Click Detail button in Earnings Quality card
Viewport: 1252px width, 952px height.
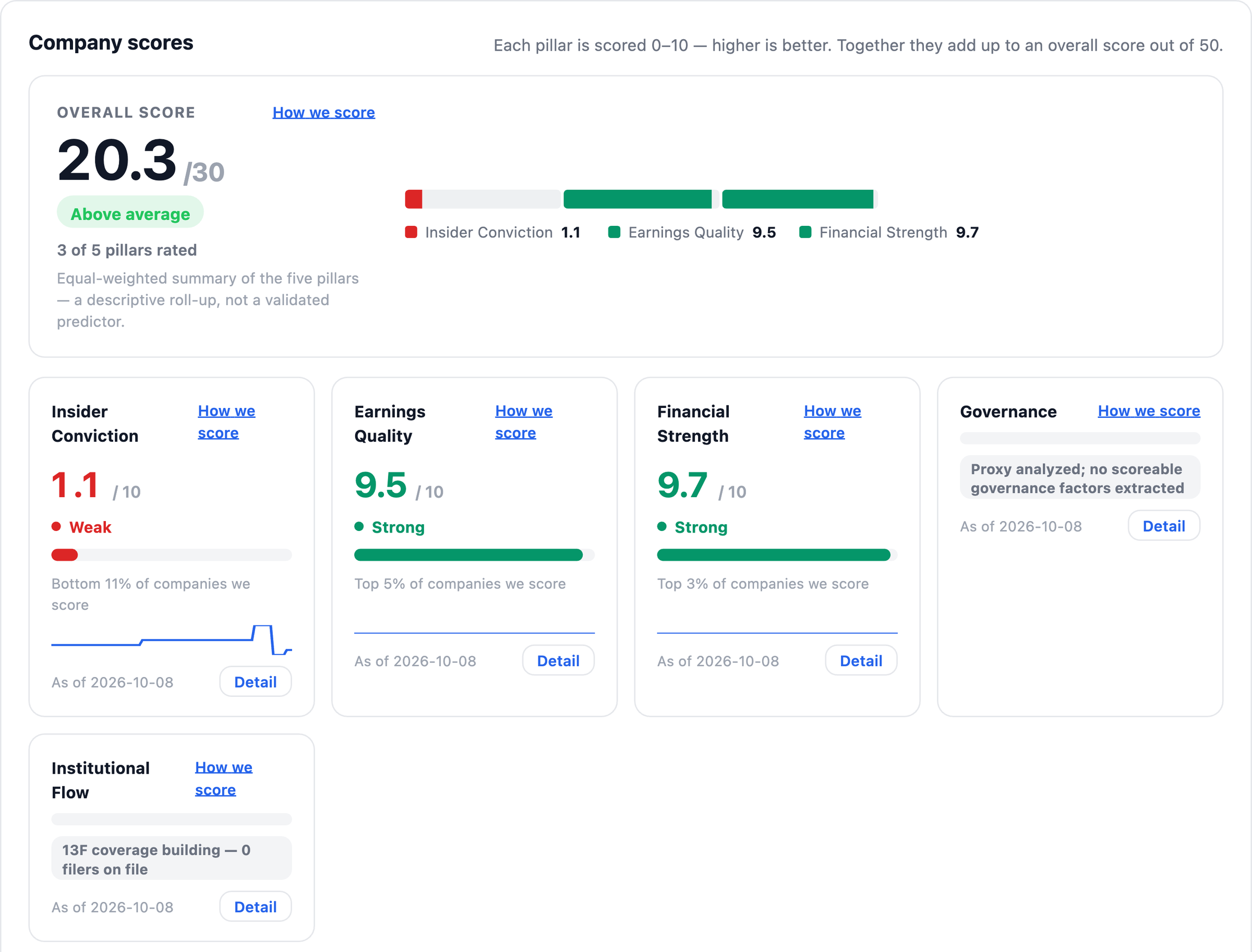click(558, 660)
